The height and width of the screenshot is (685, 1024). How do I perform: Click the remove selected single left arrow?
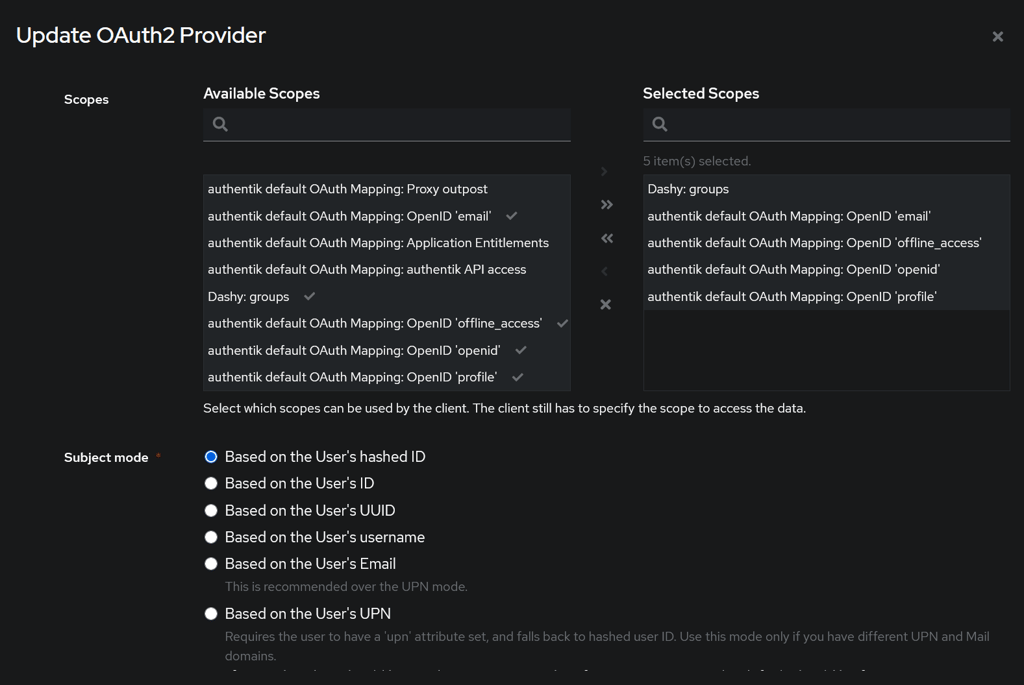[x=605, y=271]
